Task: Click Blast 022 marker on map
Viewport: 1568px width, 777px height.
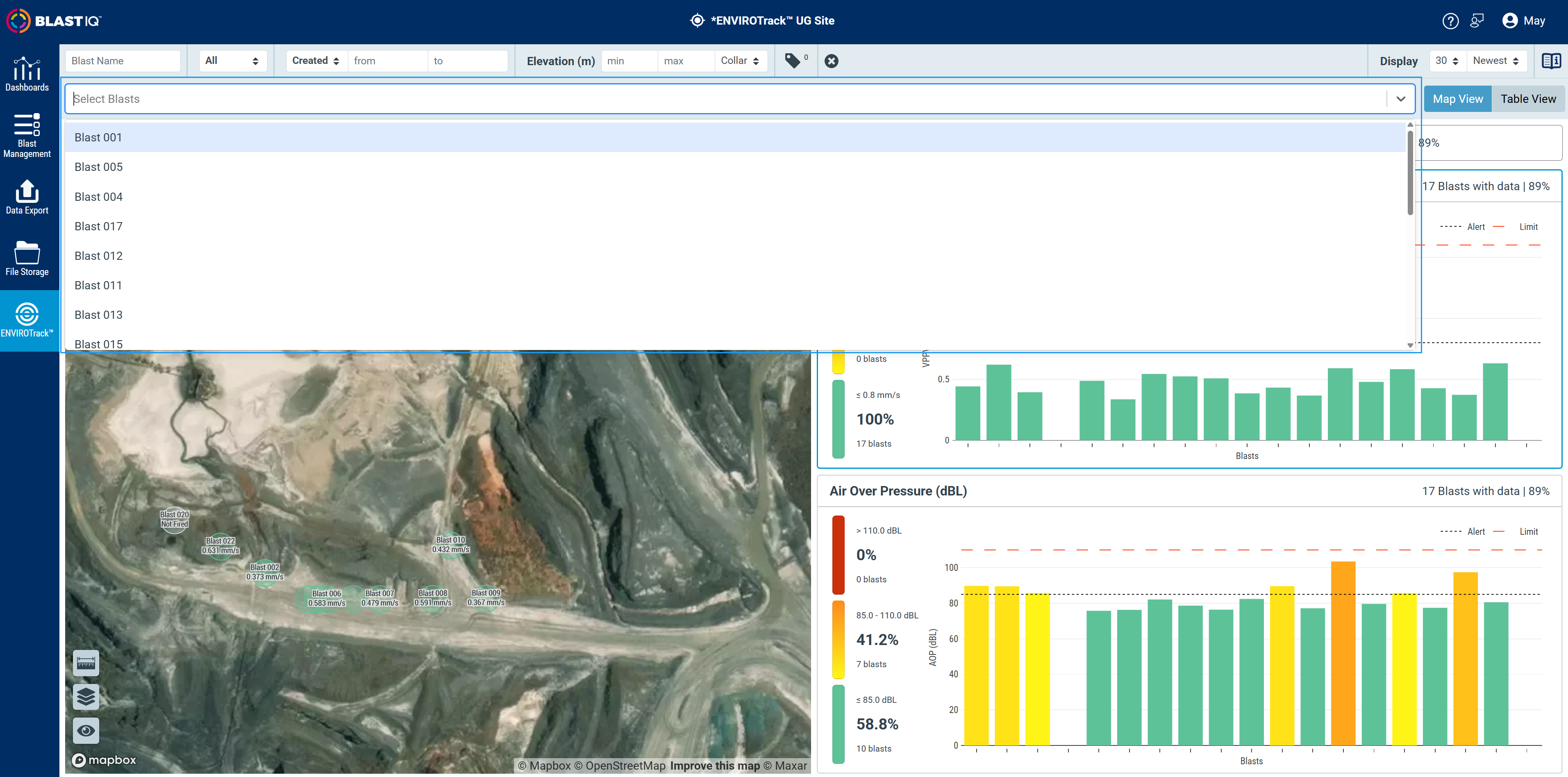Action: point(220,546)
